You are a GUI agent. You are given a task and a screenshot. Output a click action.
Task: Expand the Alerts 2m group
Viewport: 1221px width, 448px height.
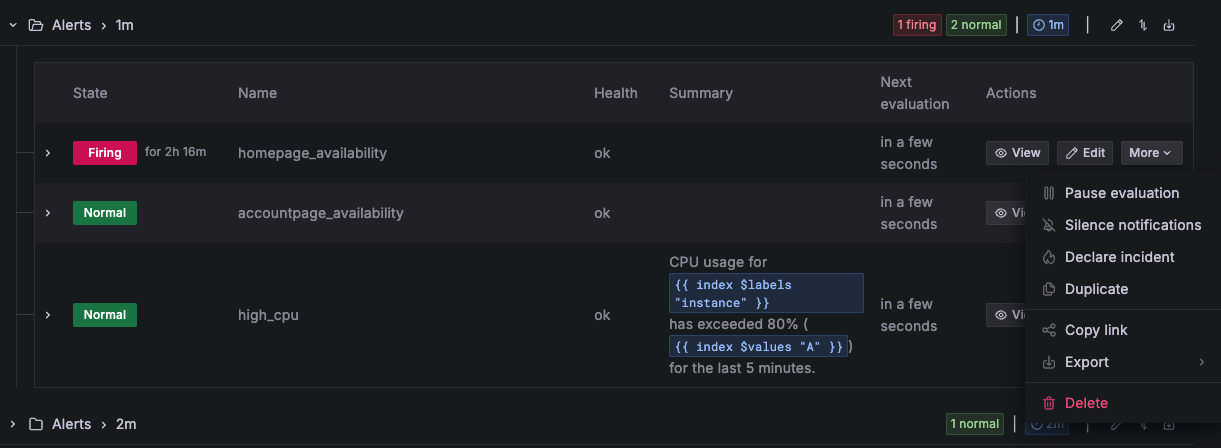point(13,424)
